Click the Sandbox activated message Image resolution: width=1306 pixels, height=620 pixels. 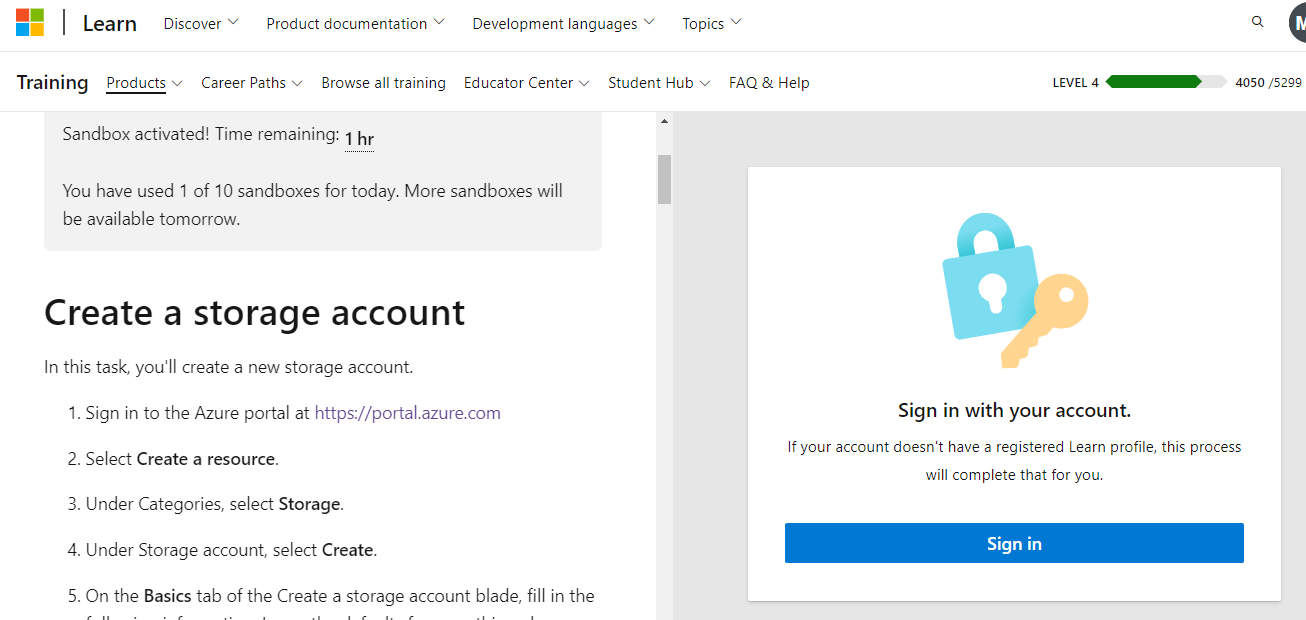pos(201,134)
